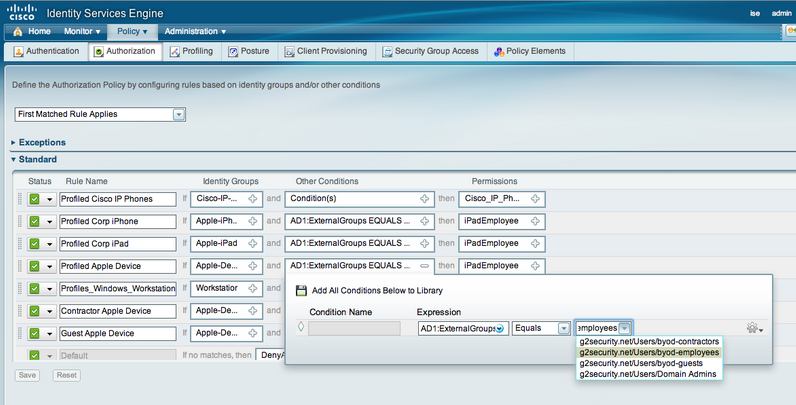This screenshot has height=405, width=796.
Task: Open the AD1:ExternalGroups attribute dropdown
Action: (x=500, y=328)
